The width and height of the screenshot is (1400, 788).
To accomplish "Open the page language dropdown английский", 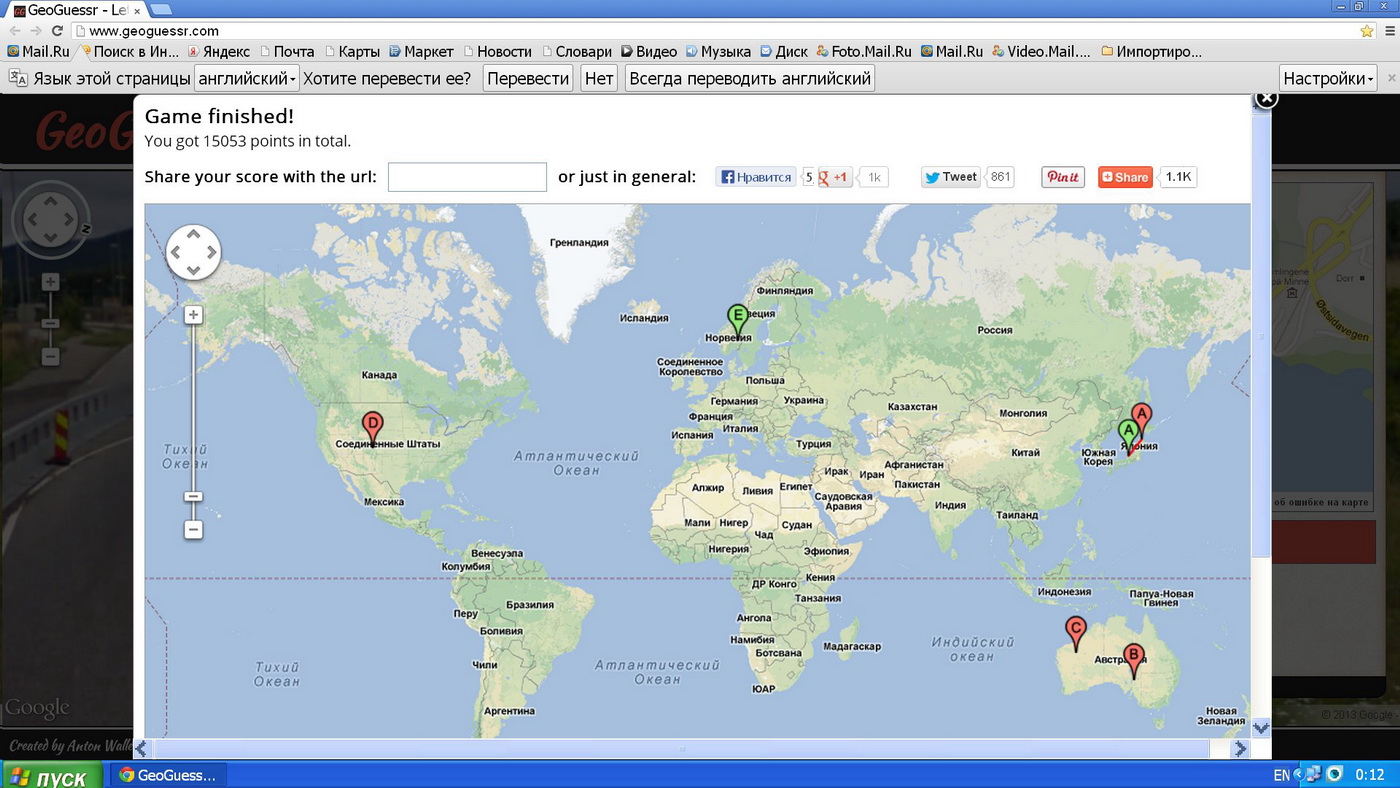I will pyautogui.click(x=247, y=78).
